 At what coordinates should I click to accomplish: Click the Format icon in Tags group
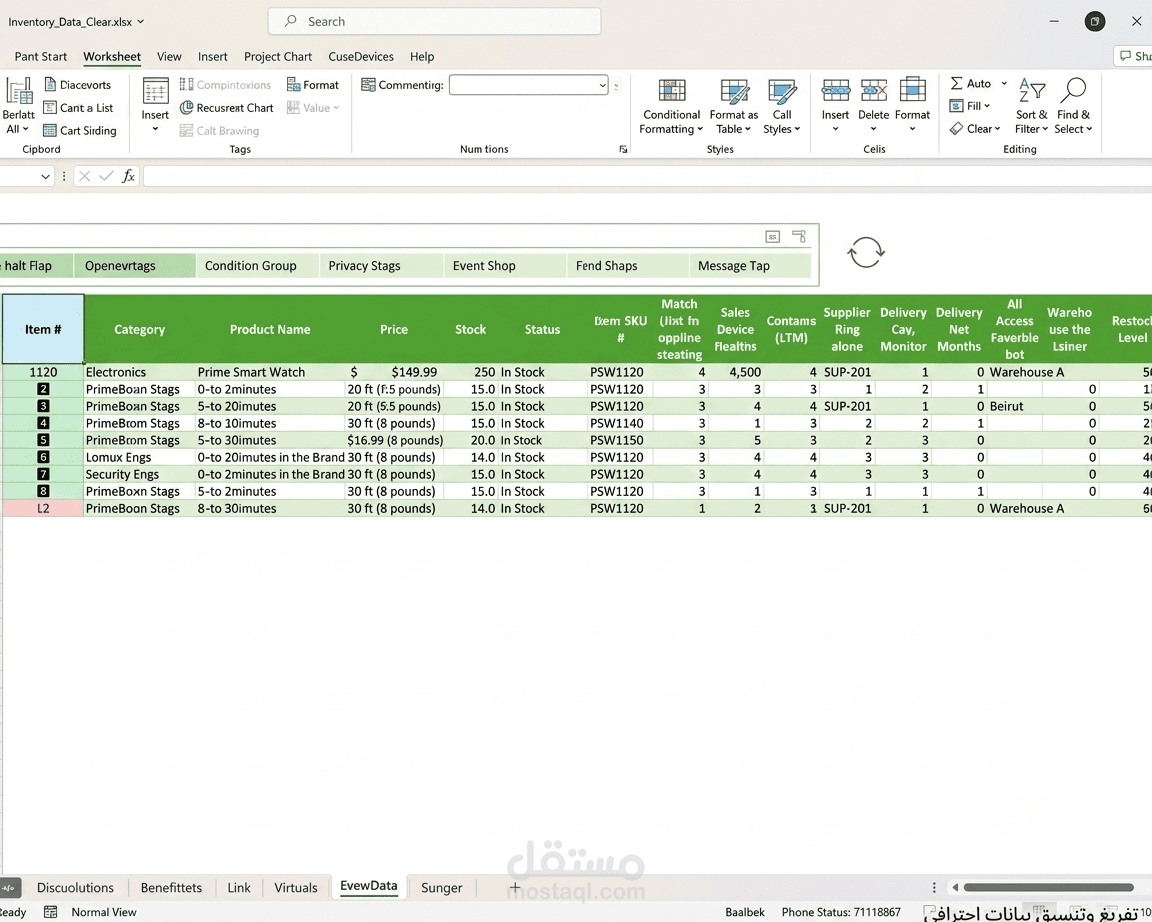[x=293, y=84]
